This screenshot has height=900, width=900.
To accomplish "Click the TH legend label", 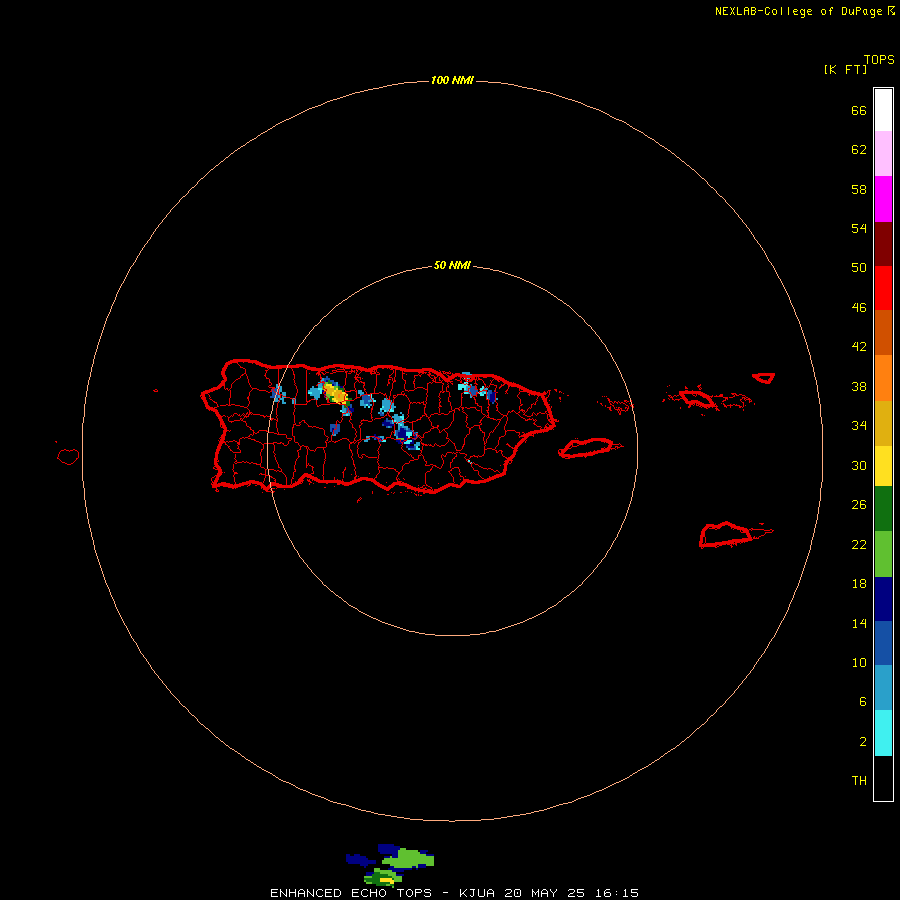I will [859, 781].
